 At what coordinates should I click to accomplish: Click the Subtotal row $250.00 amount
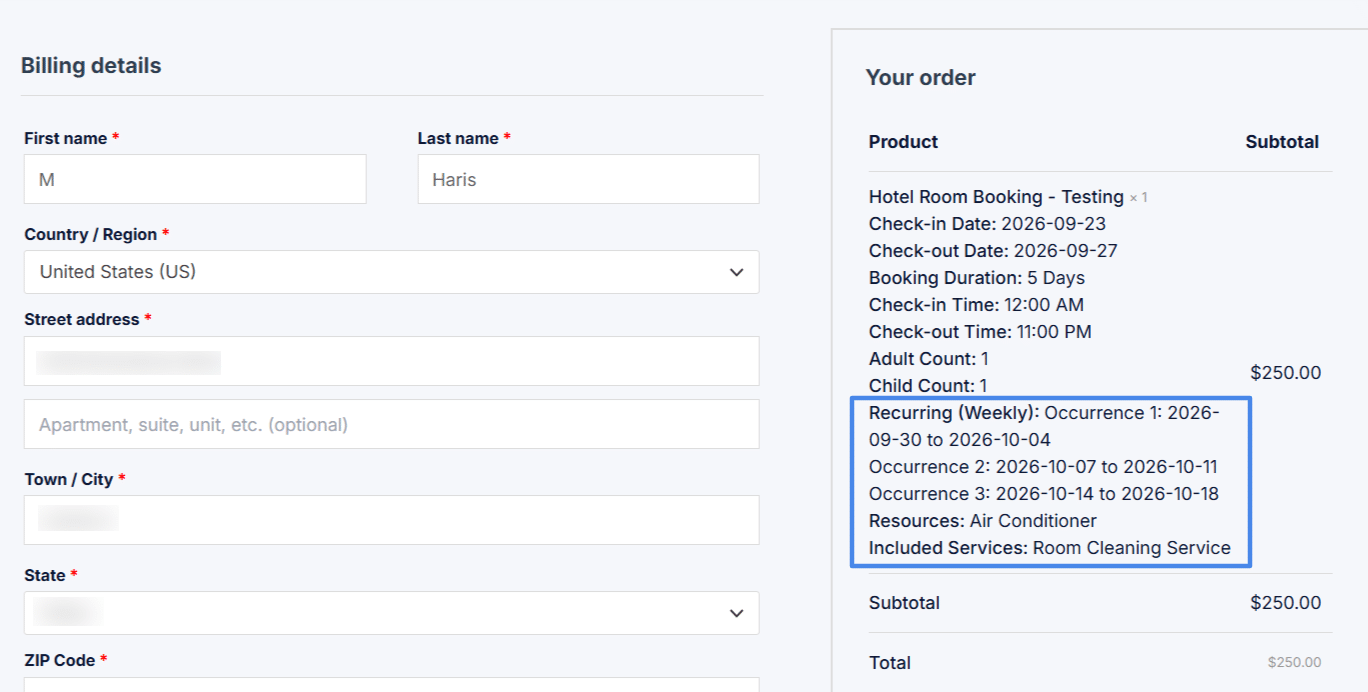(x=1285, y=603)
